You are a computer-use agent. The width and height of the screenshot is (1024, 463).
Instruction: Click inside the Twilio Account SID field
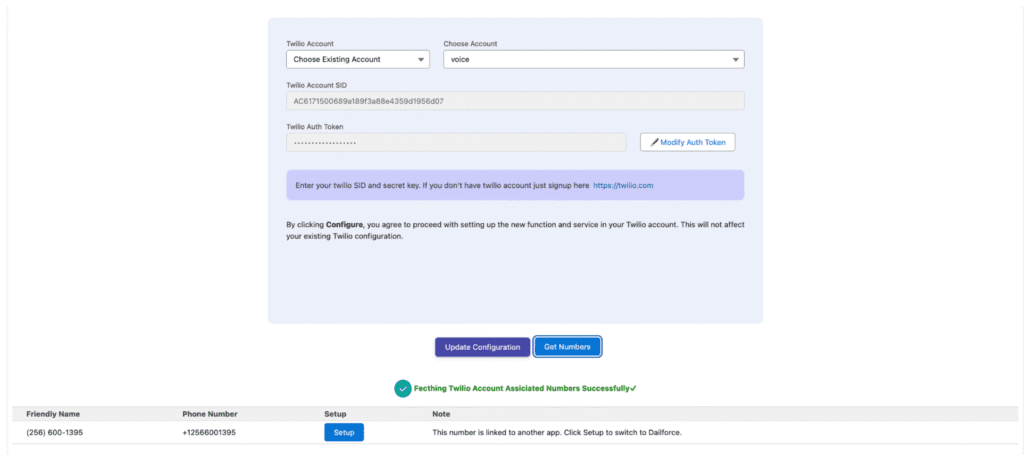514,101
